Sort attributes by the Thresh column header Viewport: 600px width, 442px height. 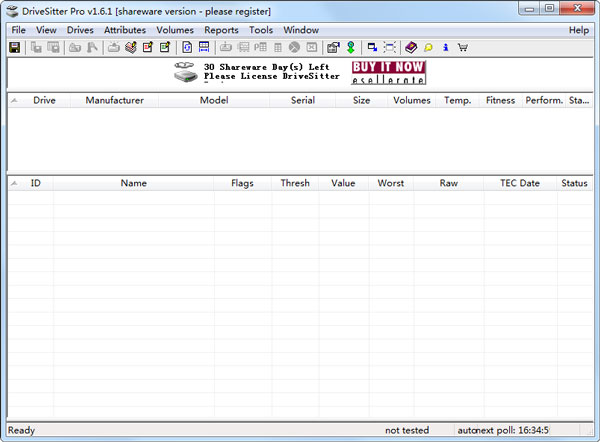tap(295, 183)
